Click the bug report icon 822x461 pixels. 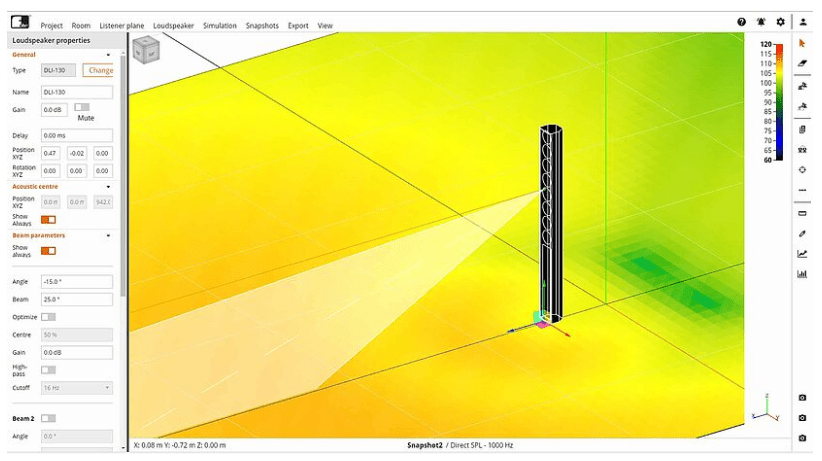[761, 21]
